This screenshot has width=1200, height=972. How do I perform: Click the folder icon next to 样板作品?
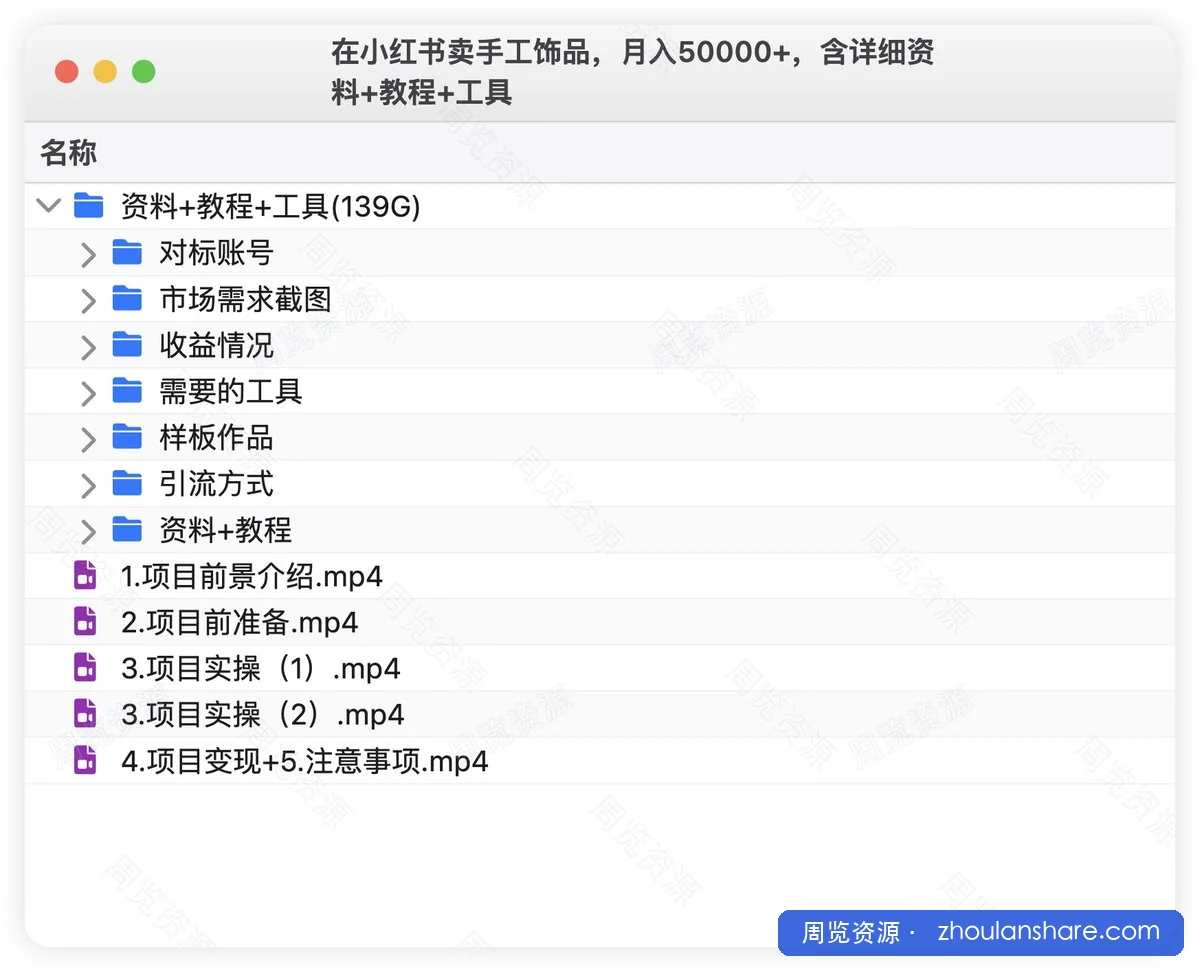pyautogui.click(x=127, y=437)
